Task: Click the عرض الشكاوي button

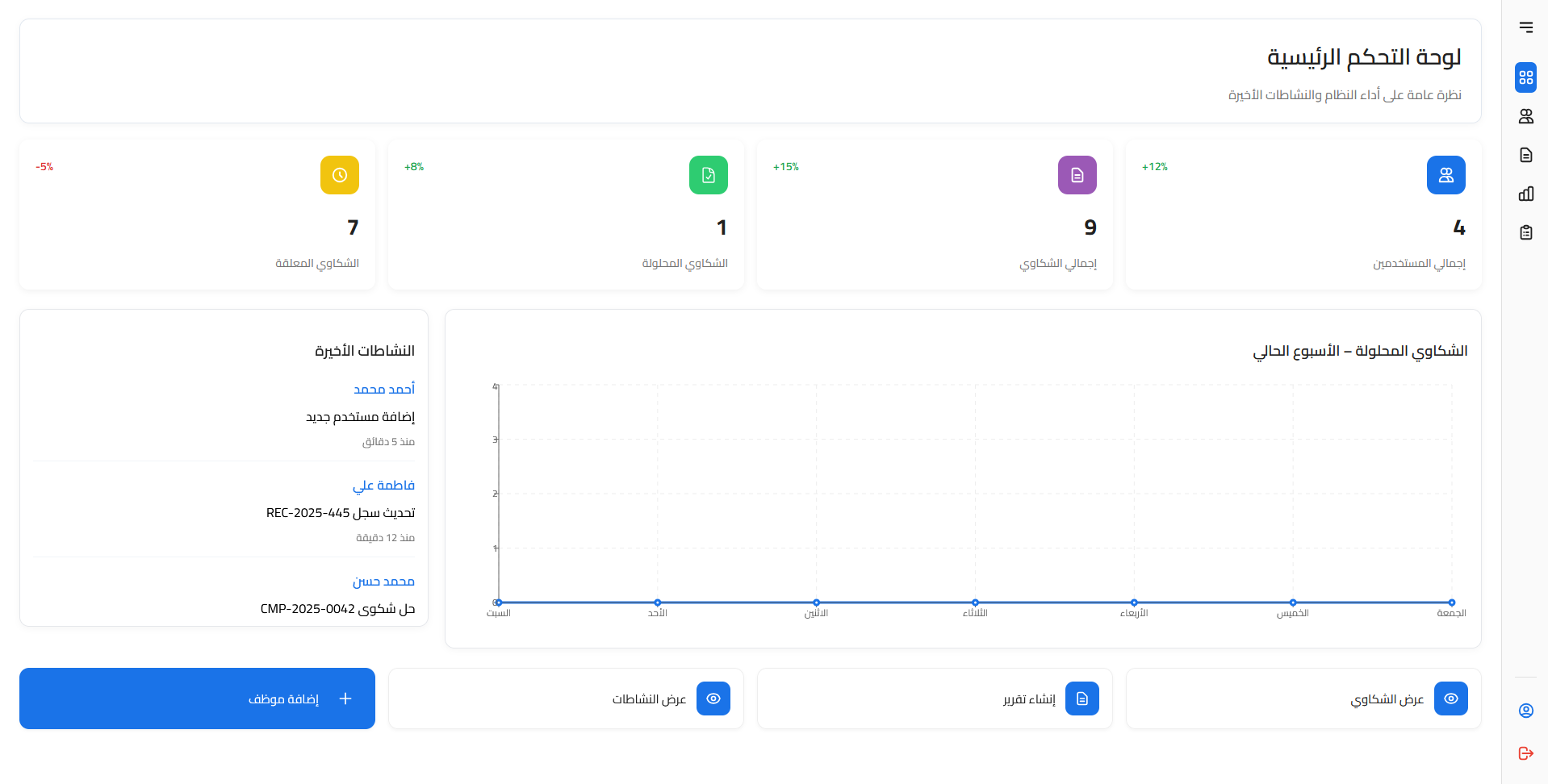Action: click(1303, 699)
